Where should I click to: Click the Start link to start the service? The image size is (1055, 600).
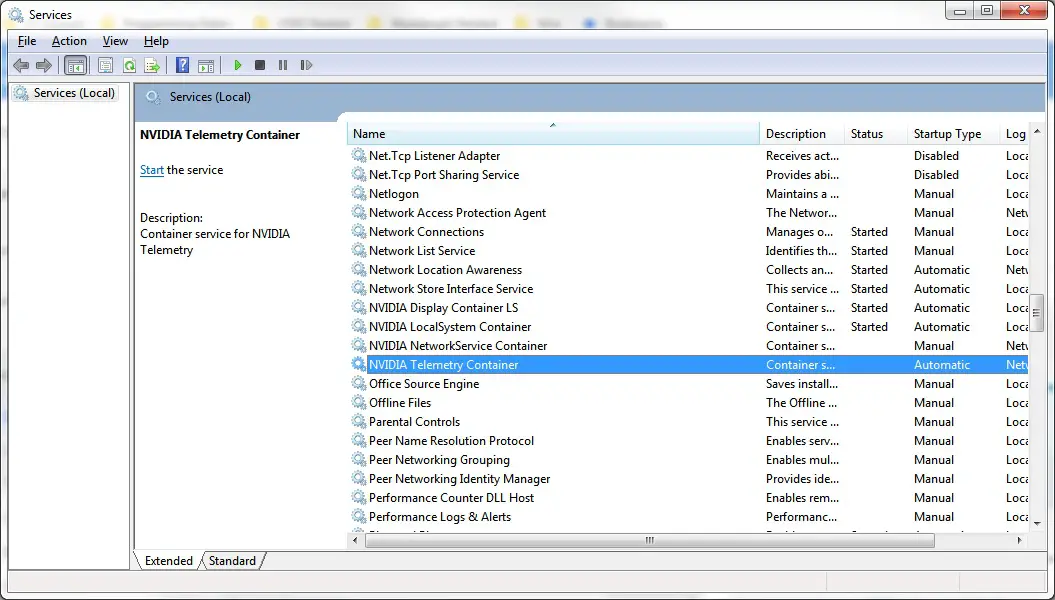(x=152, y=170)
